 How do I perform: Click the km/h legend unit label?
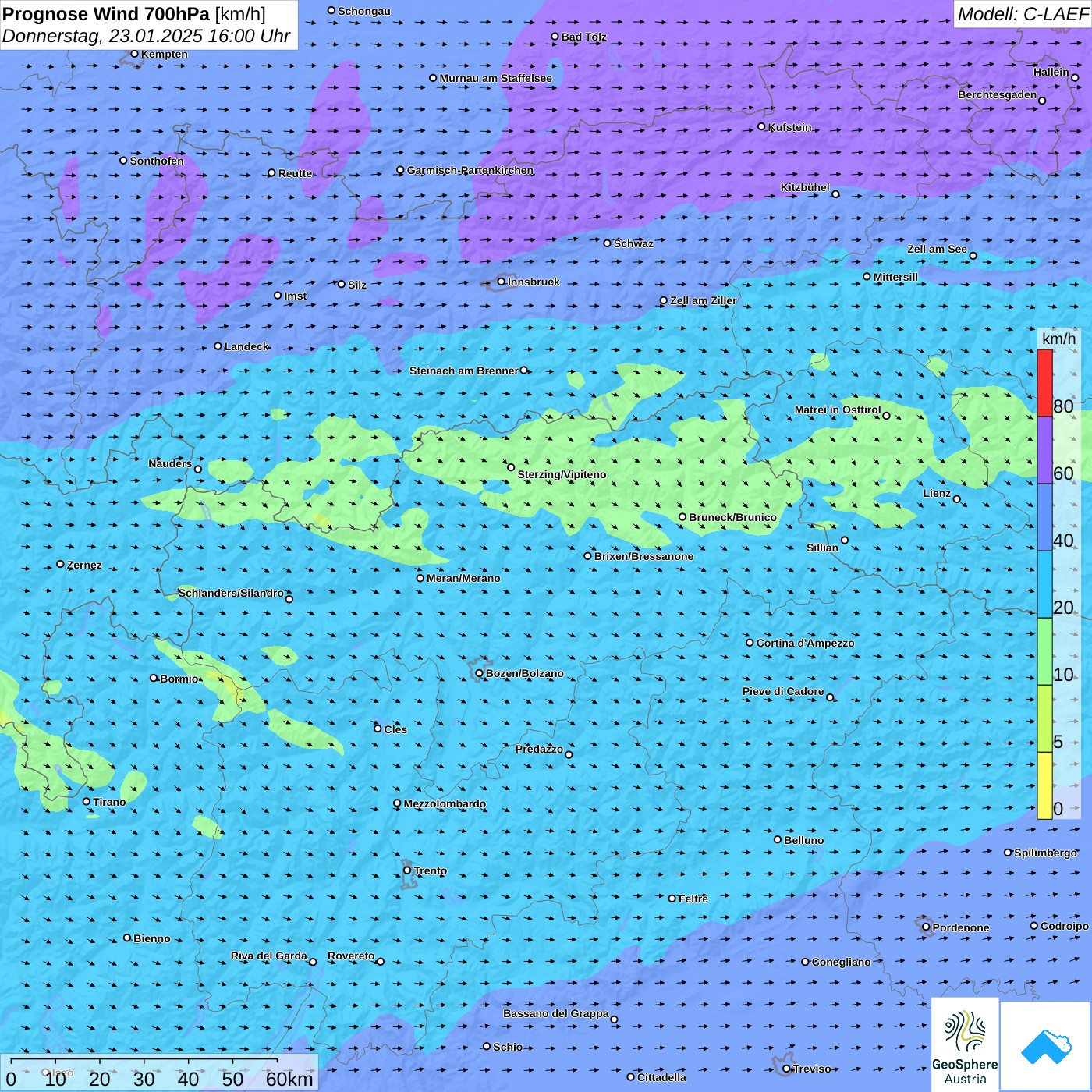coord(1058,339)
